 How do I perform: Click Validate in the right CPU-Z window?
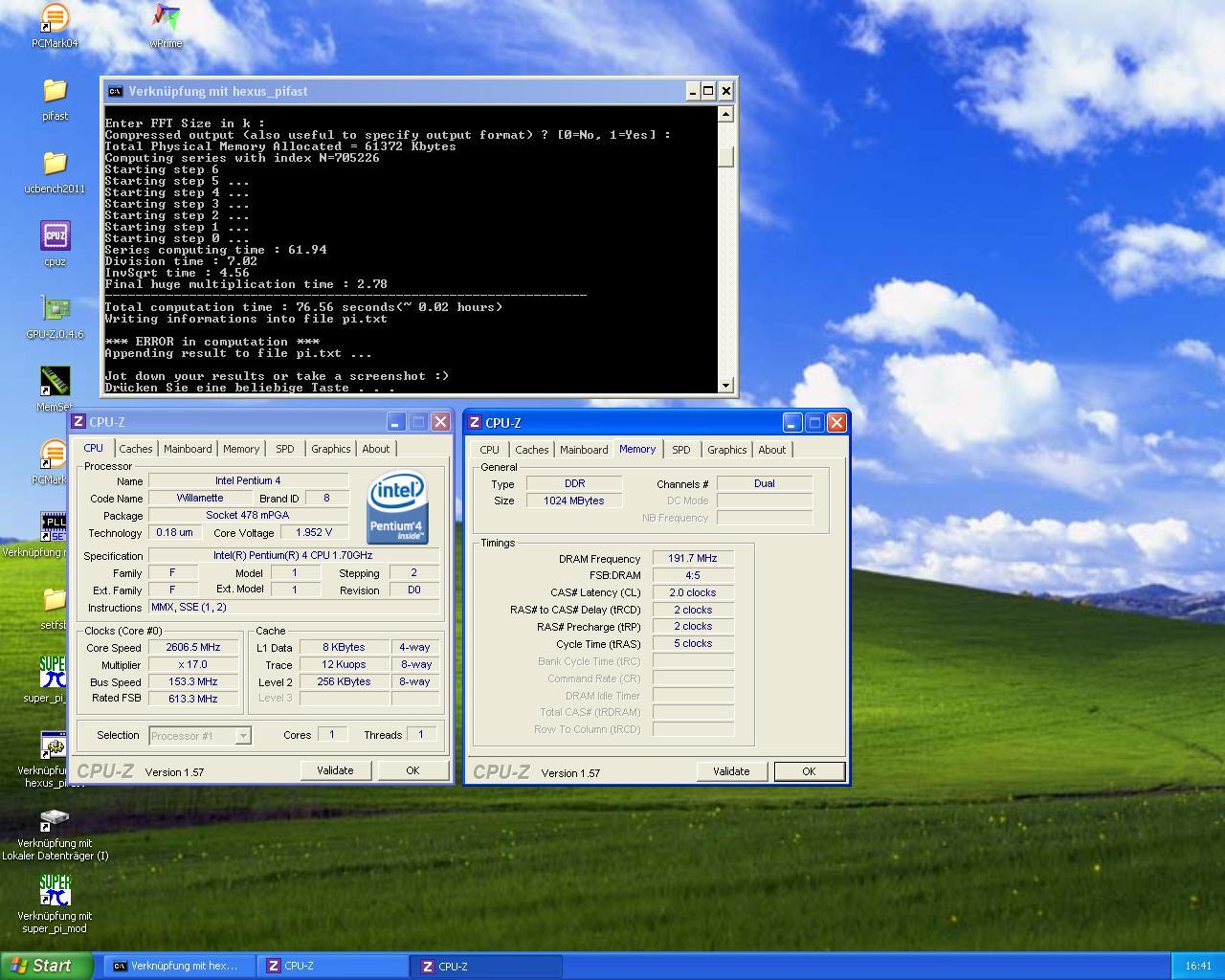click(731, 771)
